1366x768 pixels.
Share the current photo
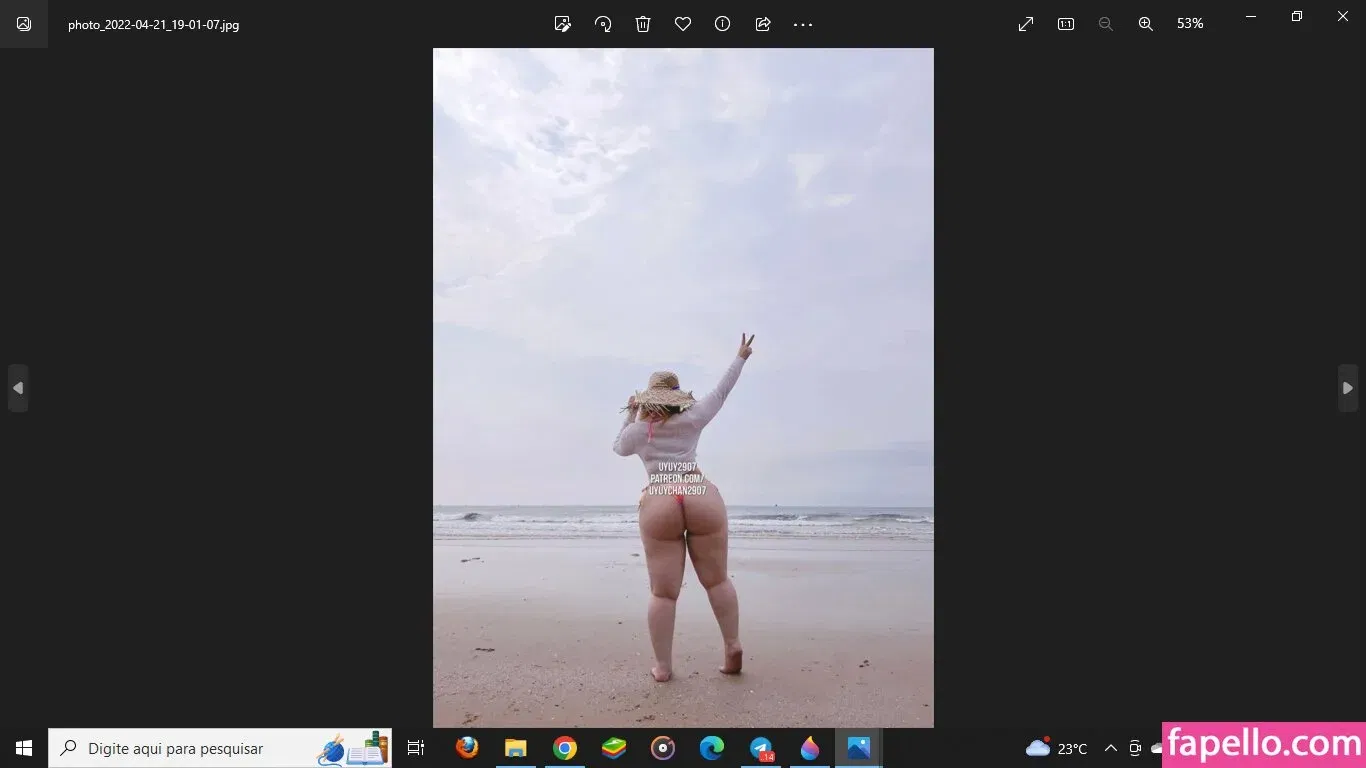click(762, 24)
